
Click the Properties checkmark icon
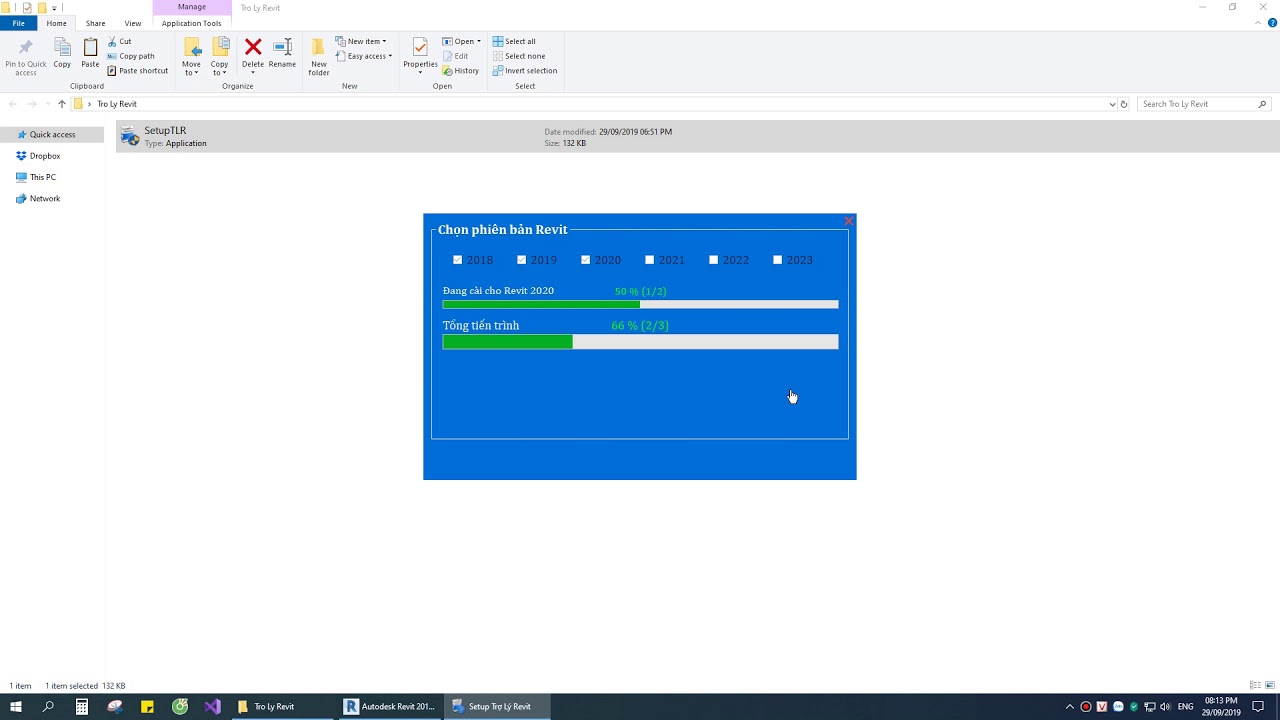coord(420,47)
